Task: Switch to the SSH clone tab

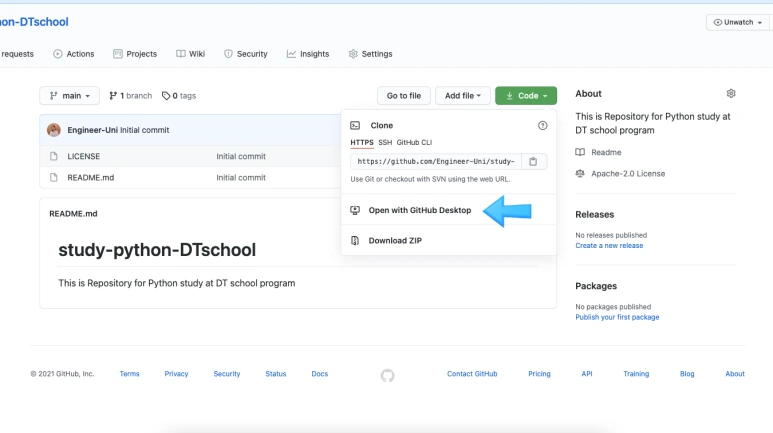Action: click(385, 143)
